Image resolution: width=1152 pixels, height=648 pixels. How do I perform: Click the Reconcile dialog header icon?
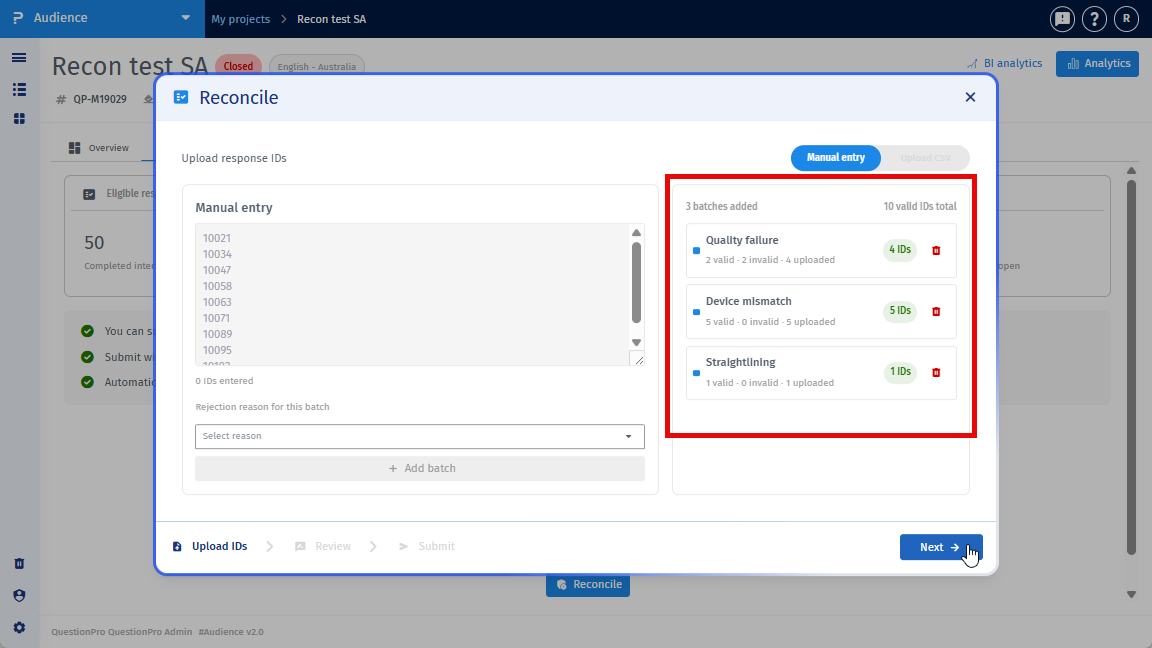point(181,97)
